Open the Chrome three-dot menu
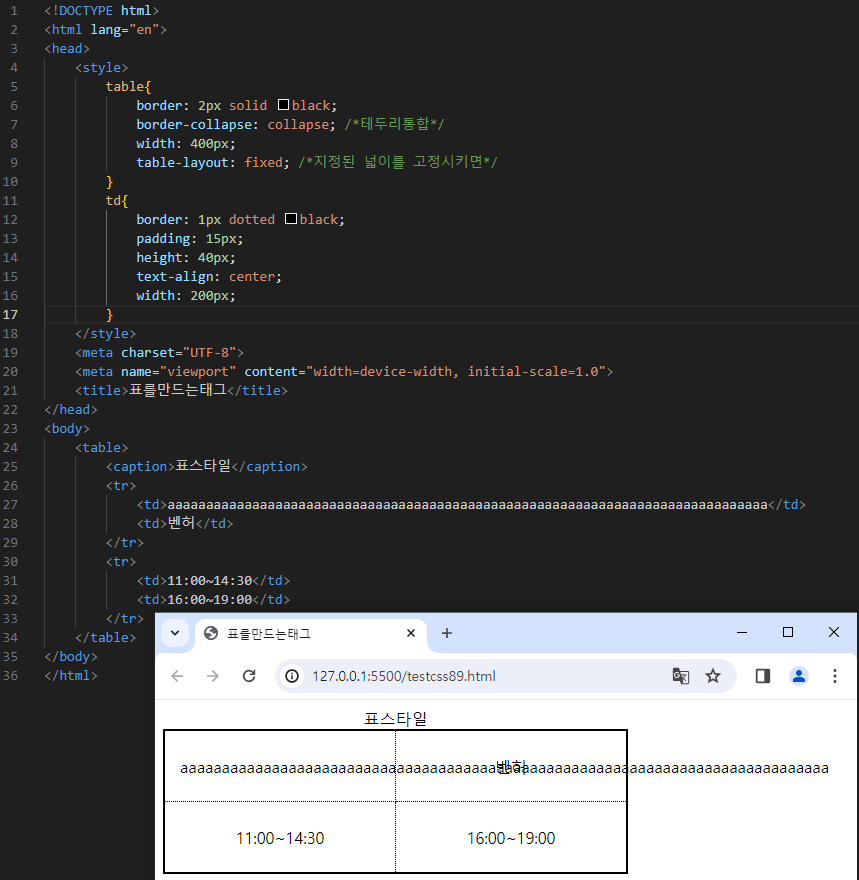The height and width of the screenshot is (880, 859). coord(835,676)
